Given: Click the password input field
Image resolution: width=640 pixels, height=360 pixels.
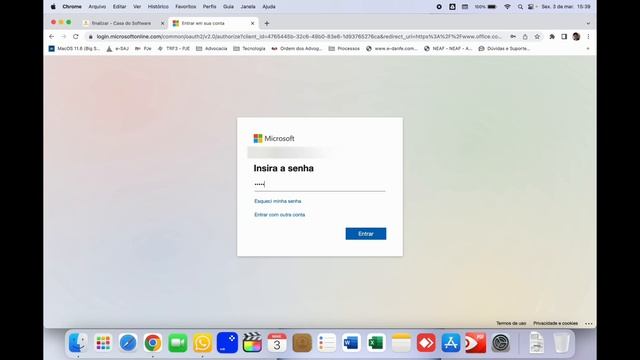Looking at the screenshot, I should (320, 184).
